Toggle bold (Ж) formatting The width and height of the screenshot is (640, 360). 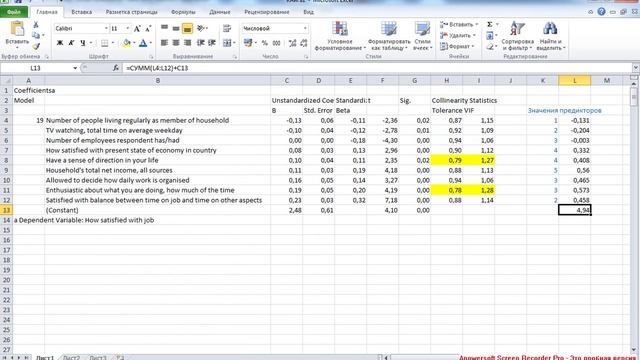tap(60, 43)
